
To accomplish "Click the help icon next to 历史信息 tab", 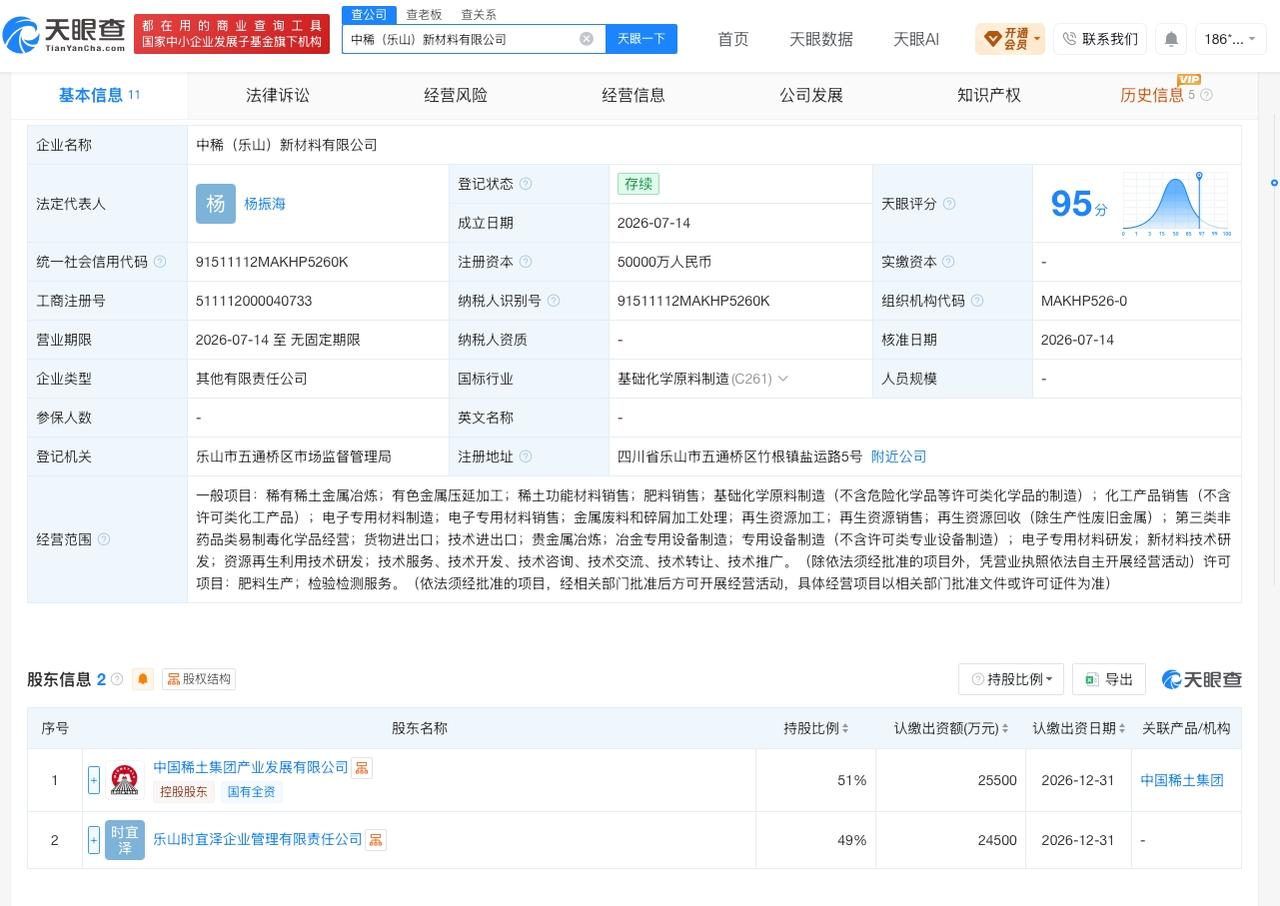I will [1206, 95].
